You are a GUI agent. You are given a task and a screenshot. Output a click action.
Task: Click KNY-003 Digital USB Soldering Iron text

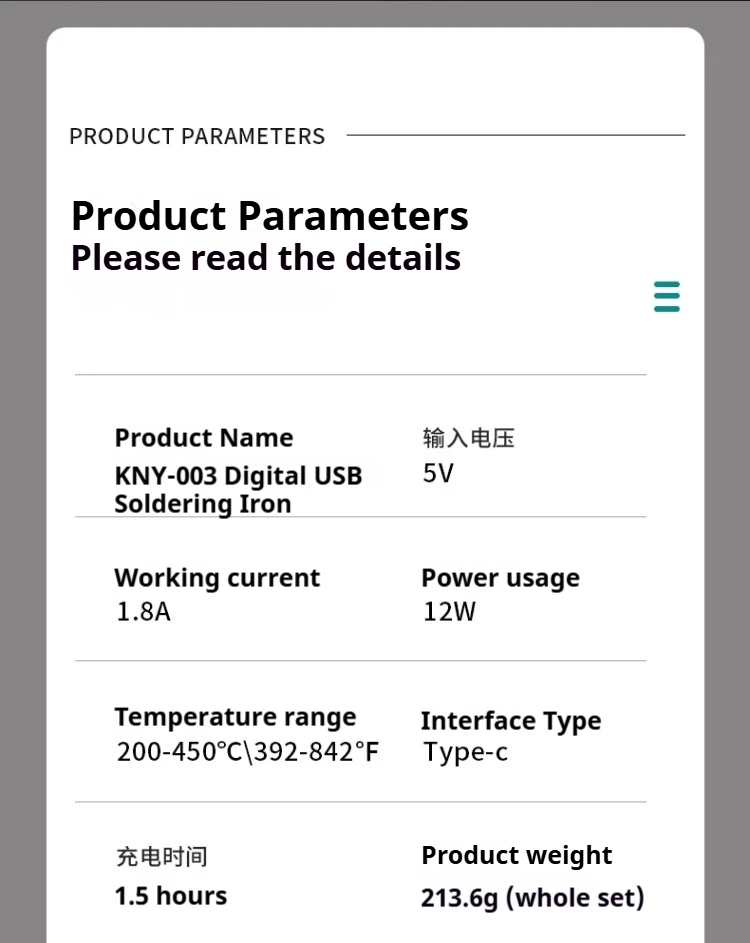pos(238,490)
